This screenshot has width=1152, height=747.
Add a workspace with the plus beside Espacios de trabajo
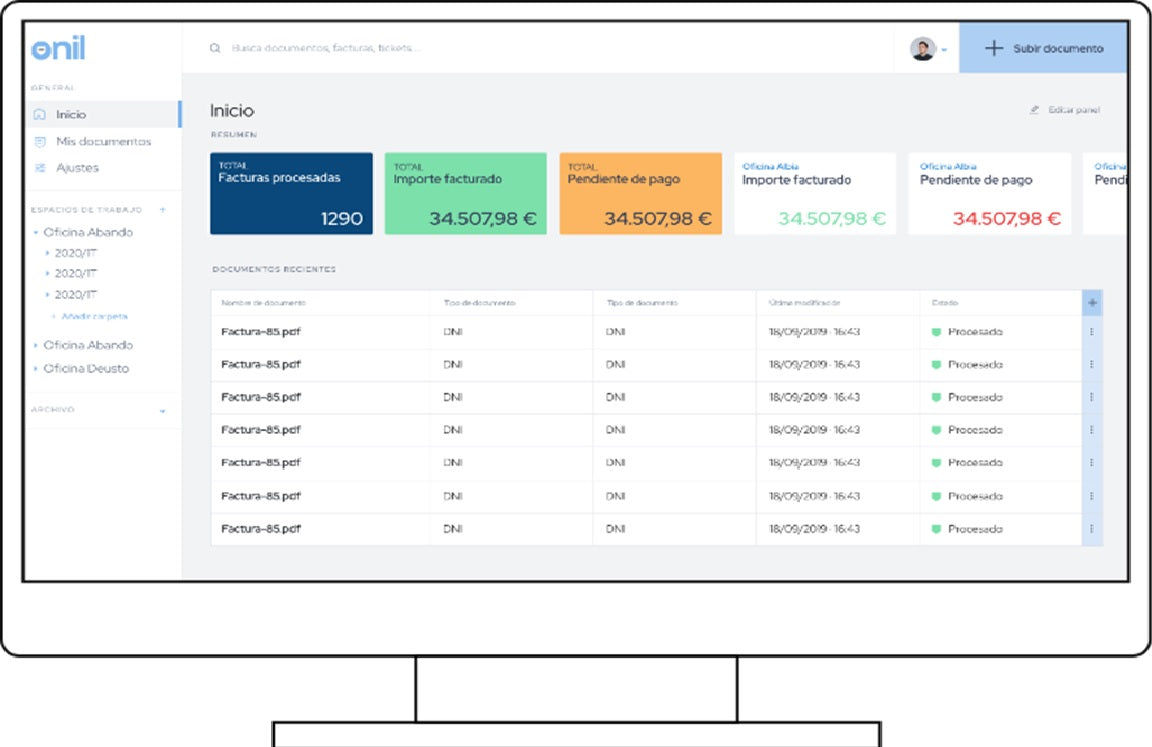pos(163,210)
